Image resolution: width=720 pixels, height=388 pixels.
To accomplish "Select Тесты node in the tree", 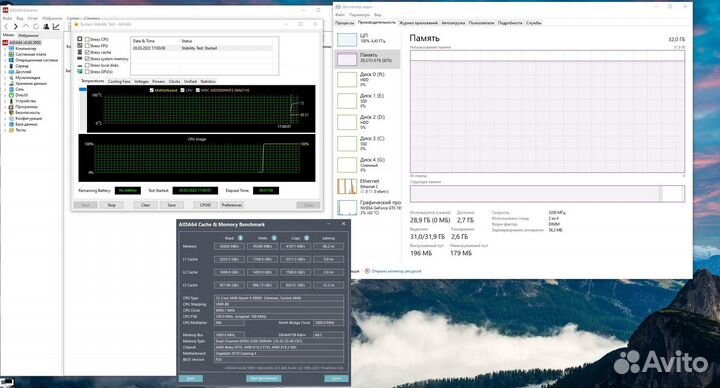I will 21,130.
